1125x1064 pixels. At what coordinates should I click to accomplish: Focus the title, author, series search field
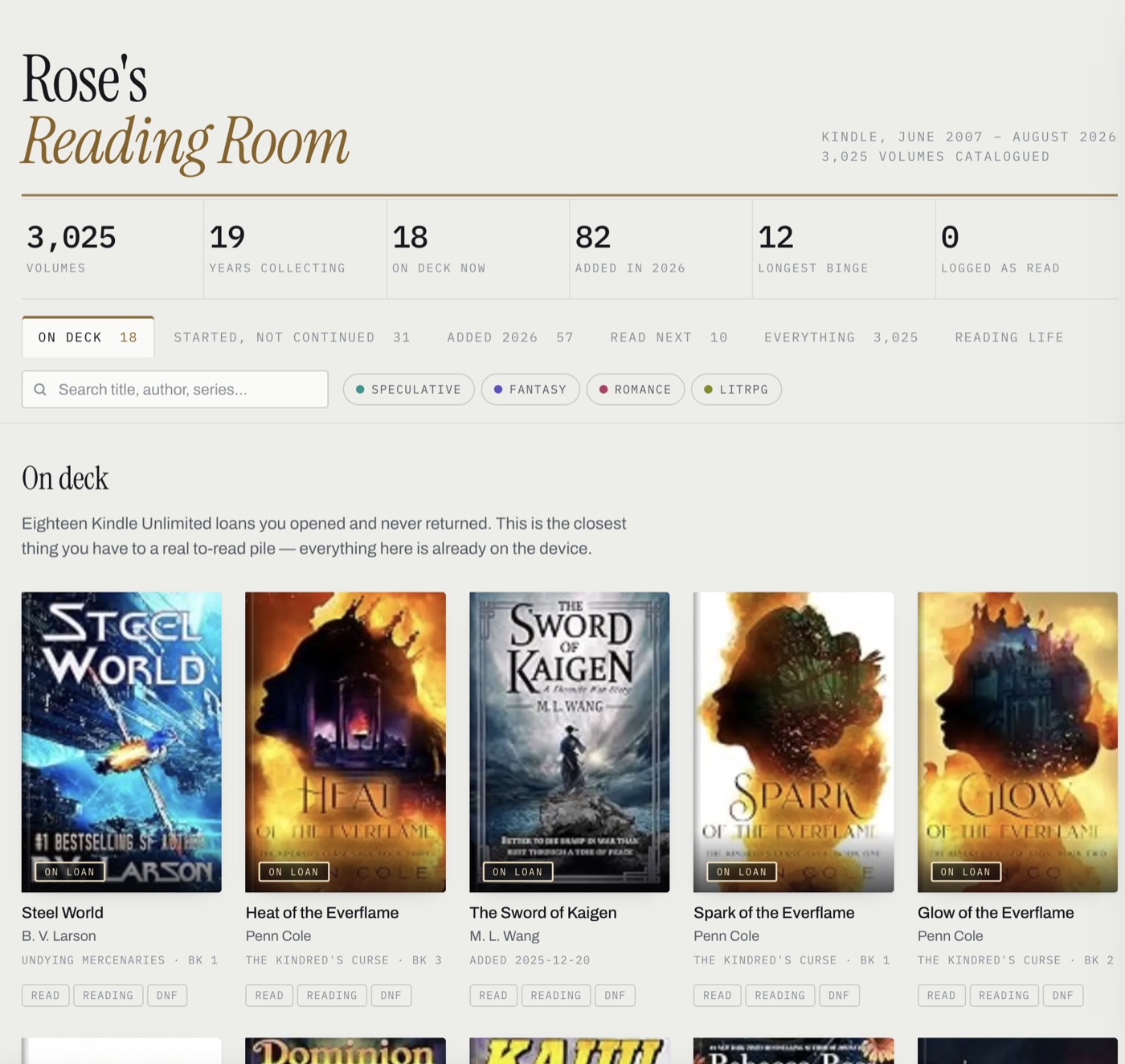pos(175,390)
